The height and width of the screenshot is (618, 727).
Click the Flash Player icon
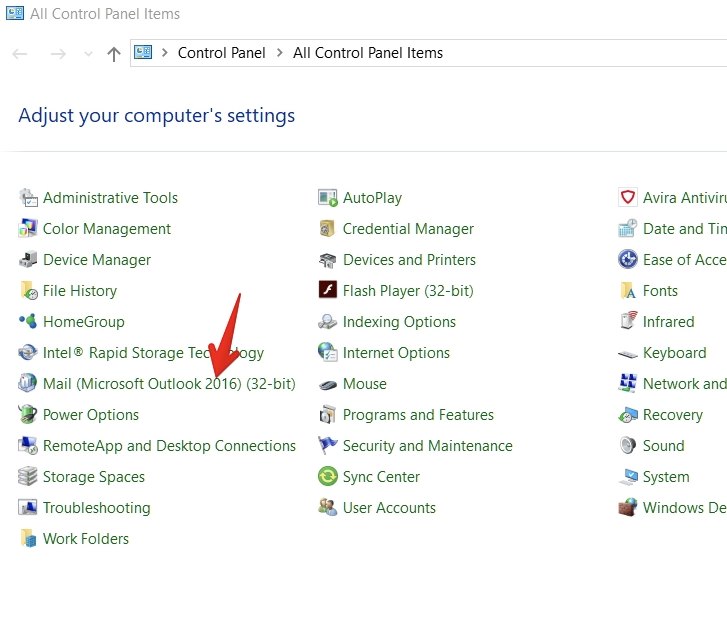click(328, 290)
